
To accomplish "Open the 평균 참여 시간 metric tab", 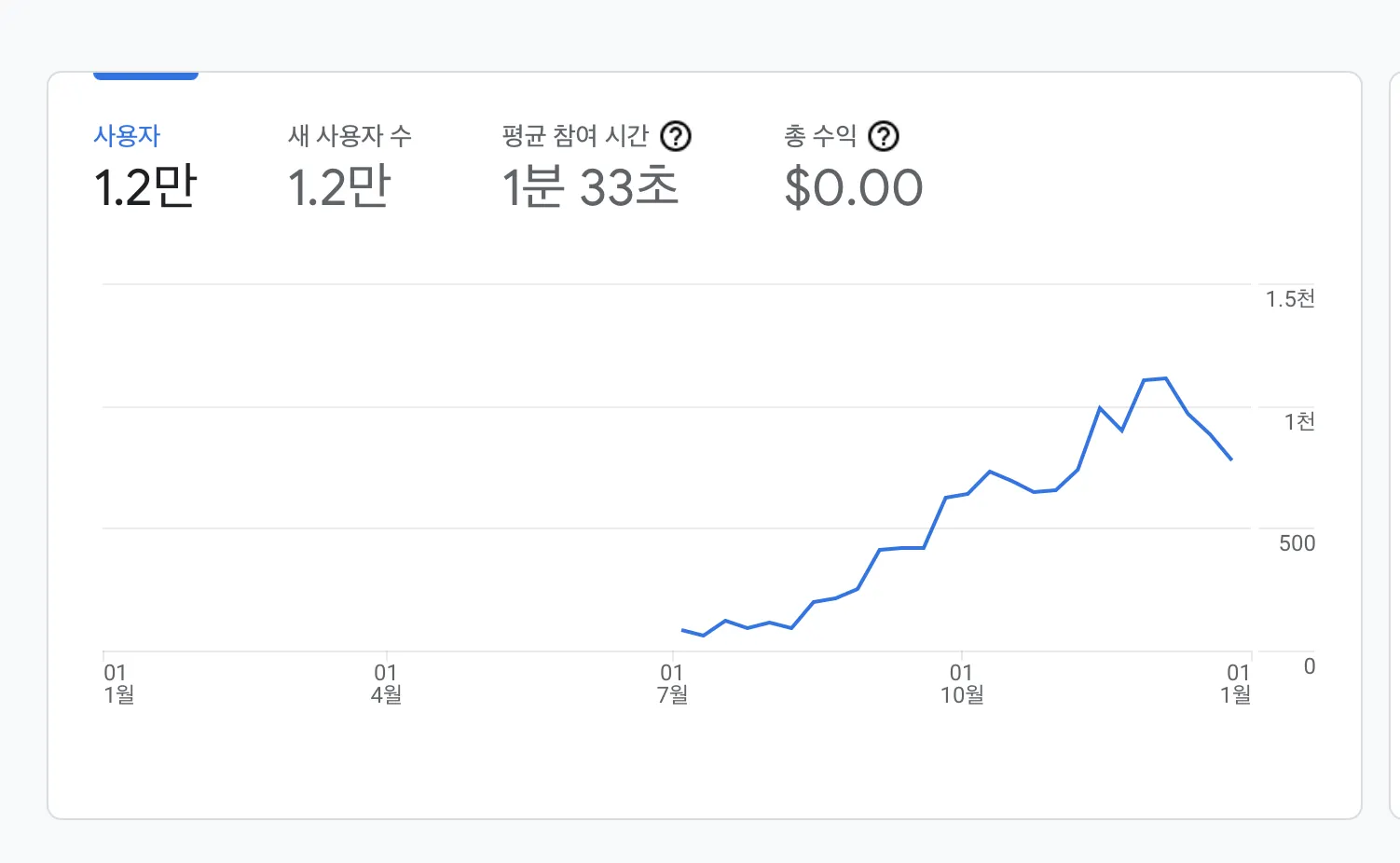I will pos(575,136).
